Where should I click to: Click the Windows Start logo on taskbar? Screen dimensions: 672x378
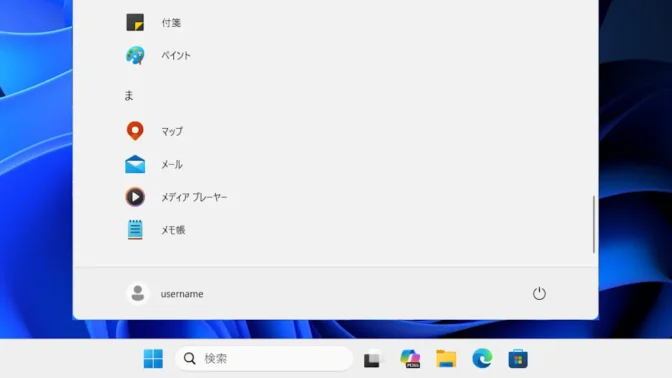pos(153,358)
